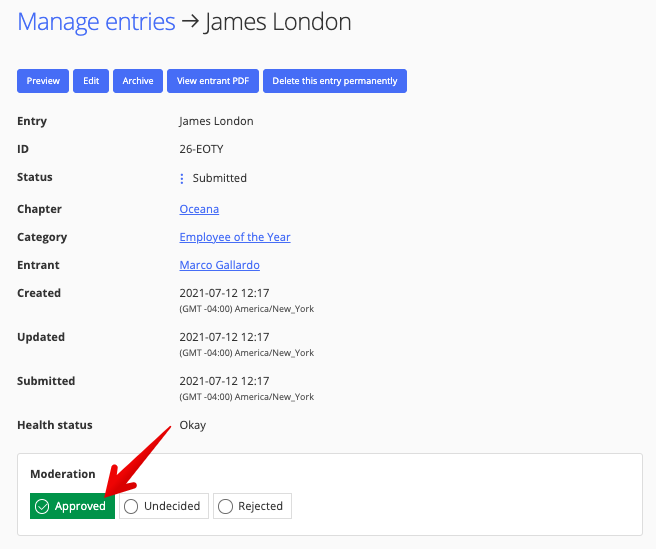This screenshot has height=549, width=656.
Task: Click the Edit button
Action: pos(91,81)
